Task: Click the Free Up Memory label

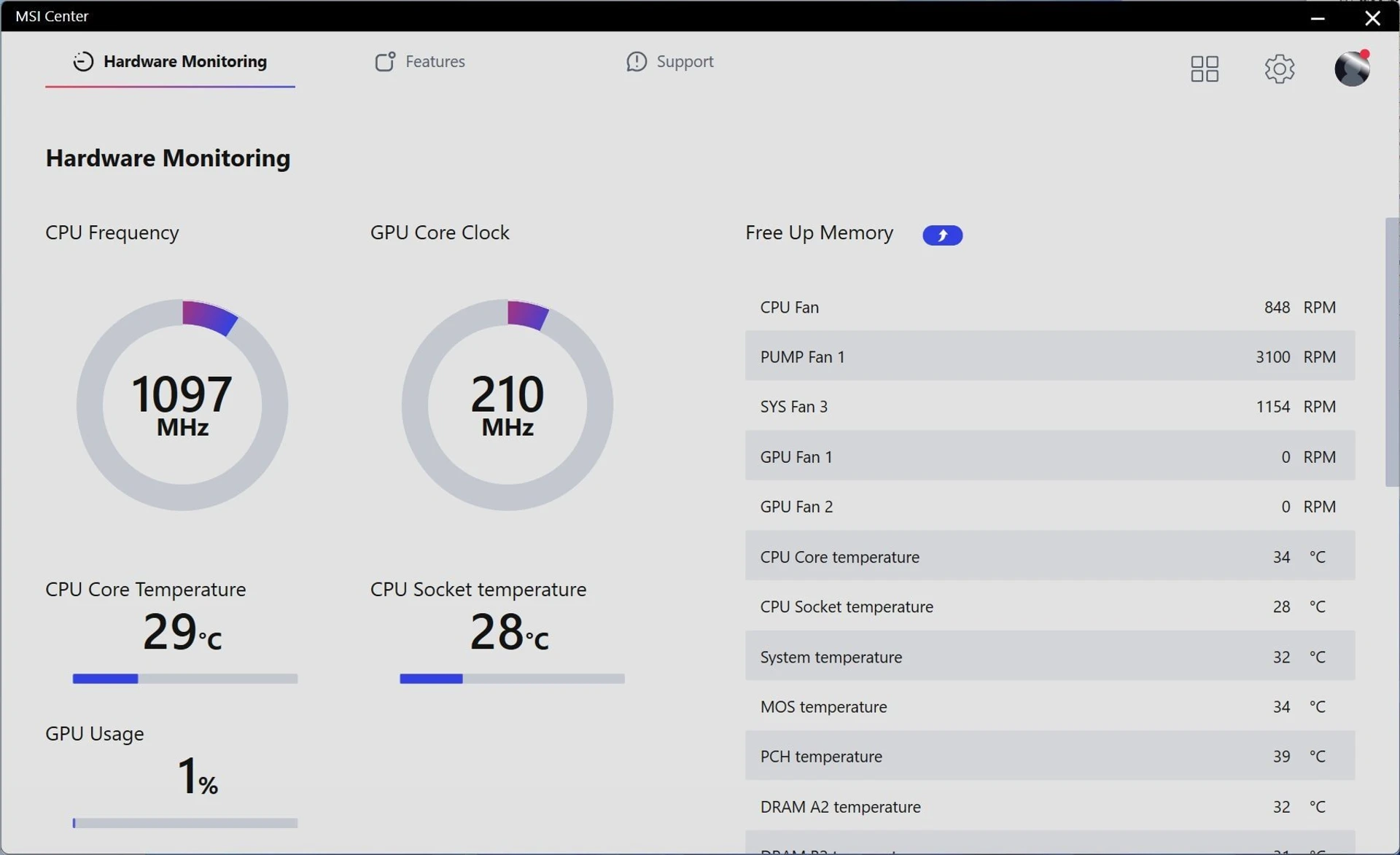Action: (x=819, y=233)
